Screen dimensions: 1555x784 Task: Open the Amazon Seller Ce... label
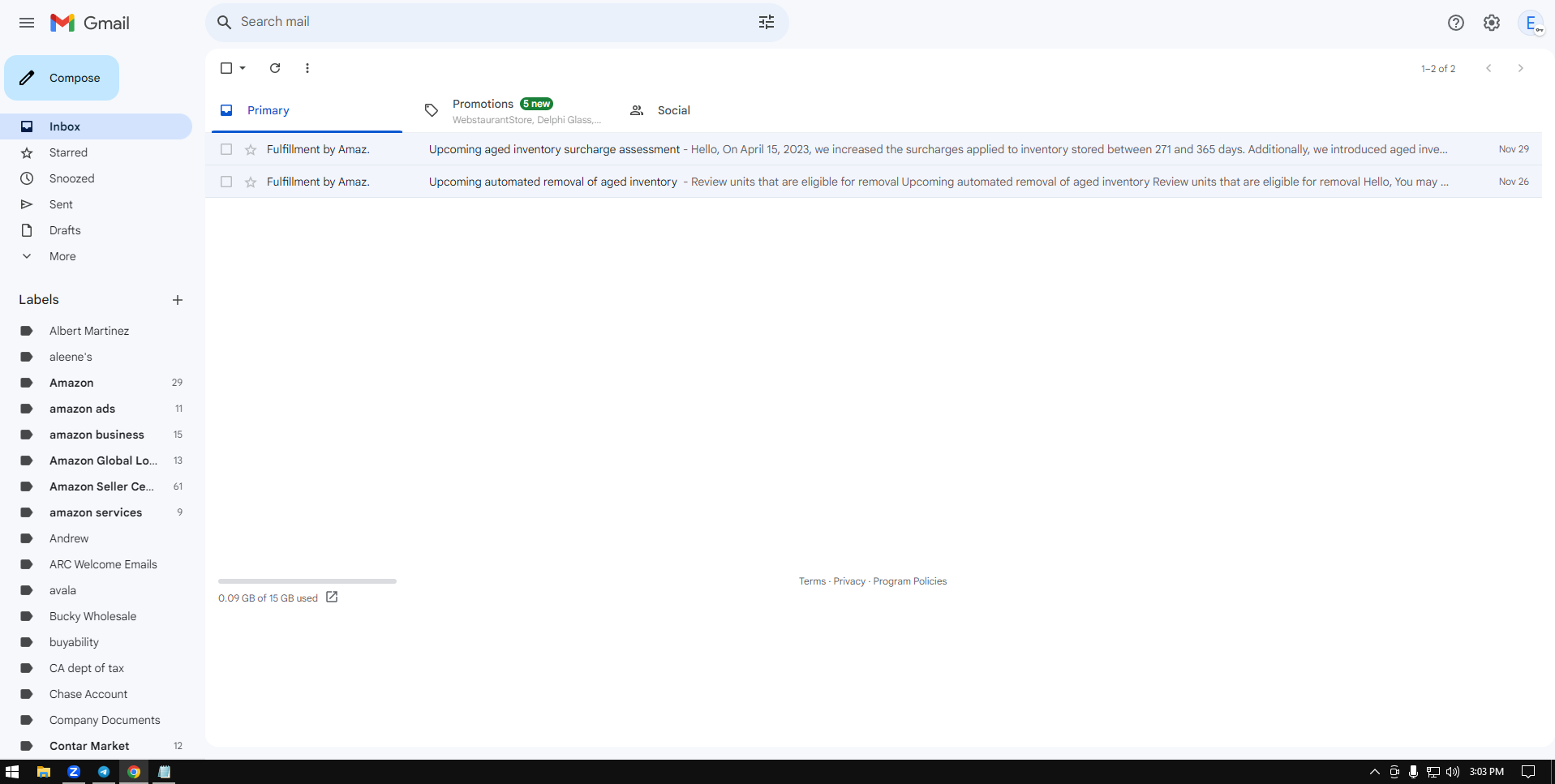coord(96,486)
